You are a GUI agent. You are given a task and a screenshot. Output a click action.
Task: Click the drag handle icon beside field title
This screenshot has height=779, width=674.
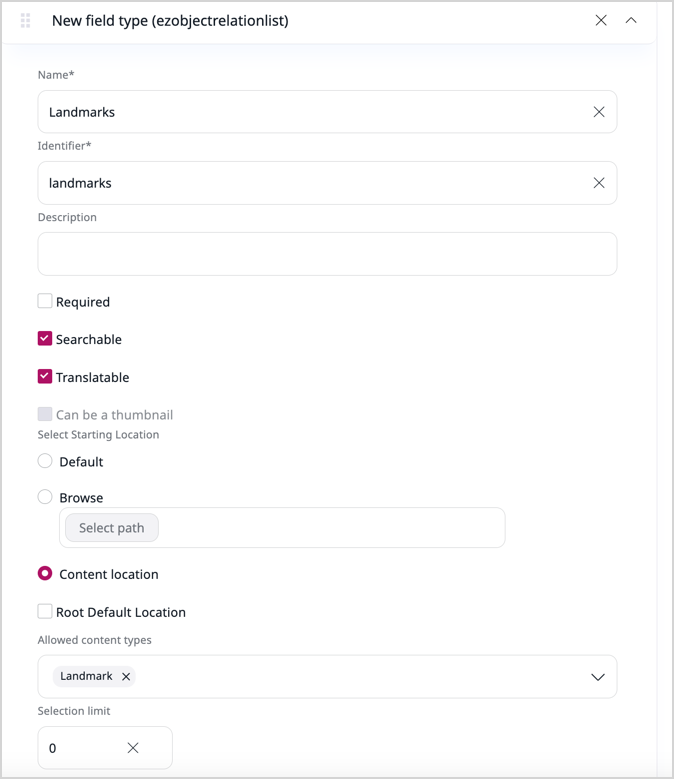26,20
